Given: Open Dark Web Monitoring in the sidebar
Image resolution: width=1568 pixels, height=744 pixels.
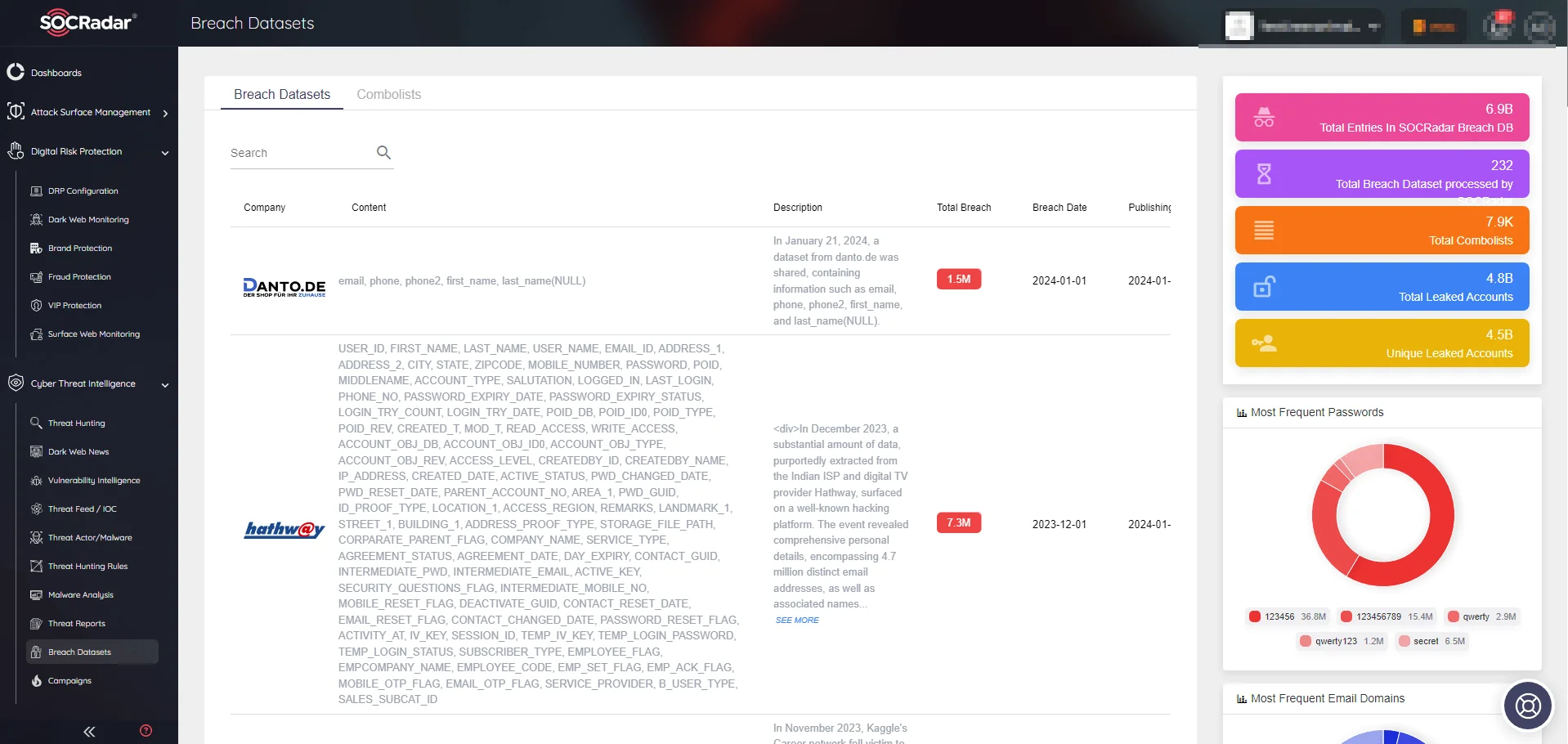Looking at the screenshot, I should (88, 220).
